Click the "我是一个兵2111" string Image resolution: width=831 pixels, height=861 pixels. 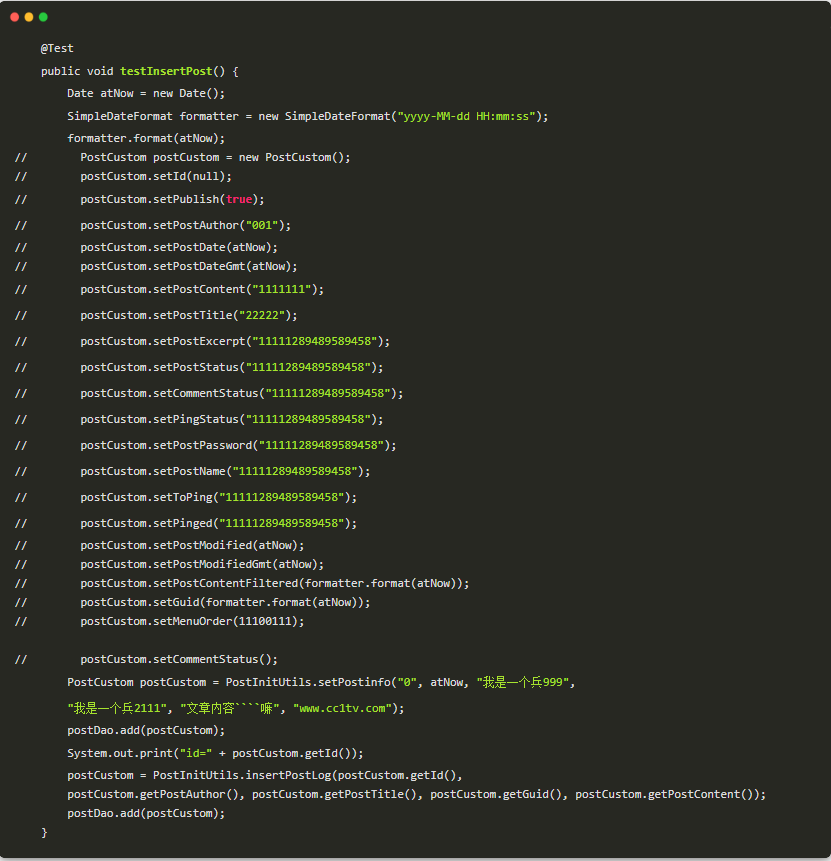point(117,709)
